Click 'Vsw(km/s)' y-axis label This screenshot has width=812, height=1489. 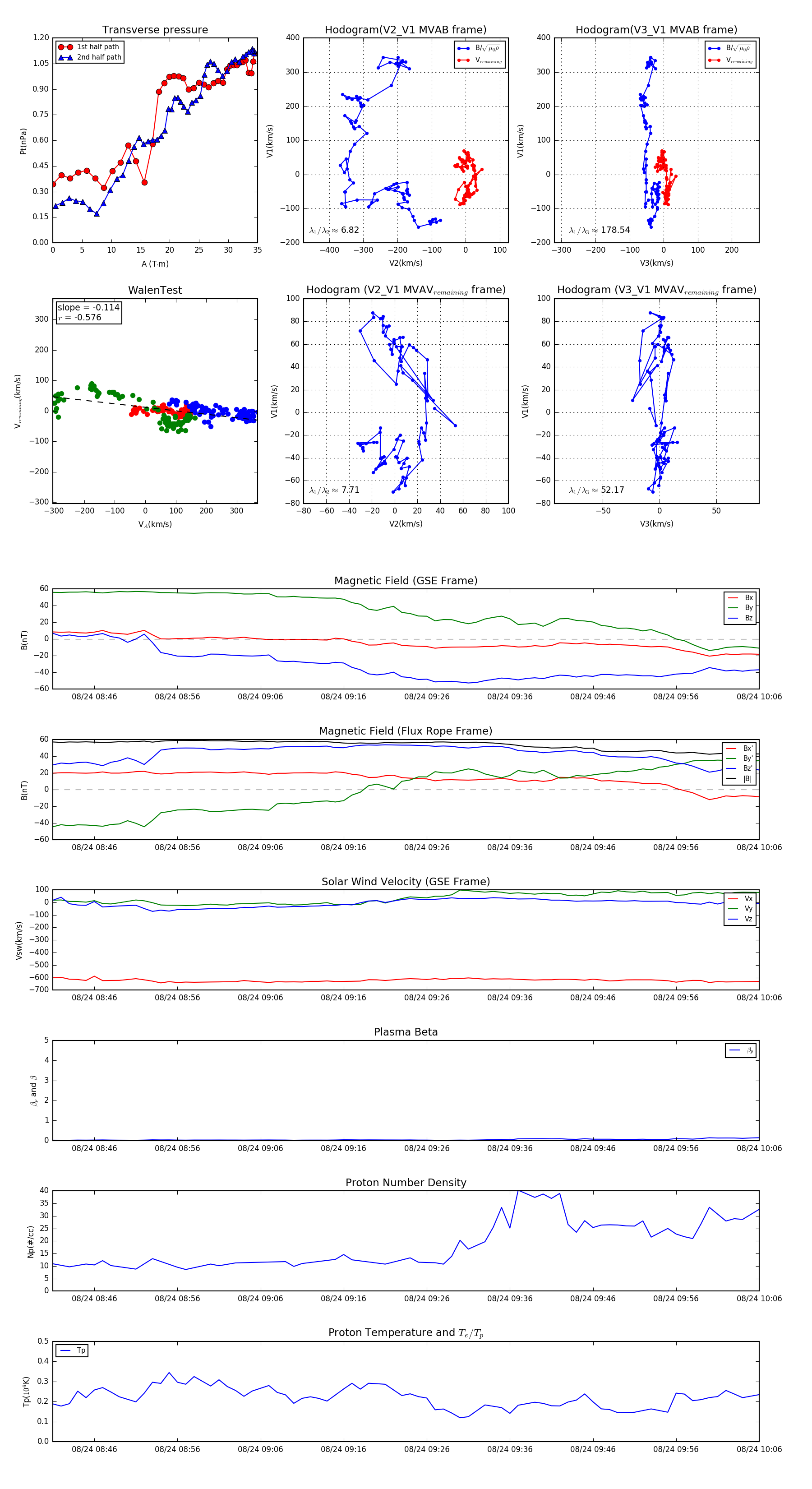[18, 940]
